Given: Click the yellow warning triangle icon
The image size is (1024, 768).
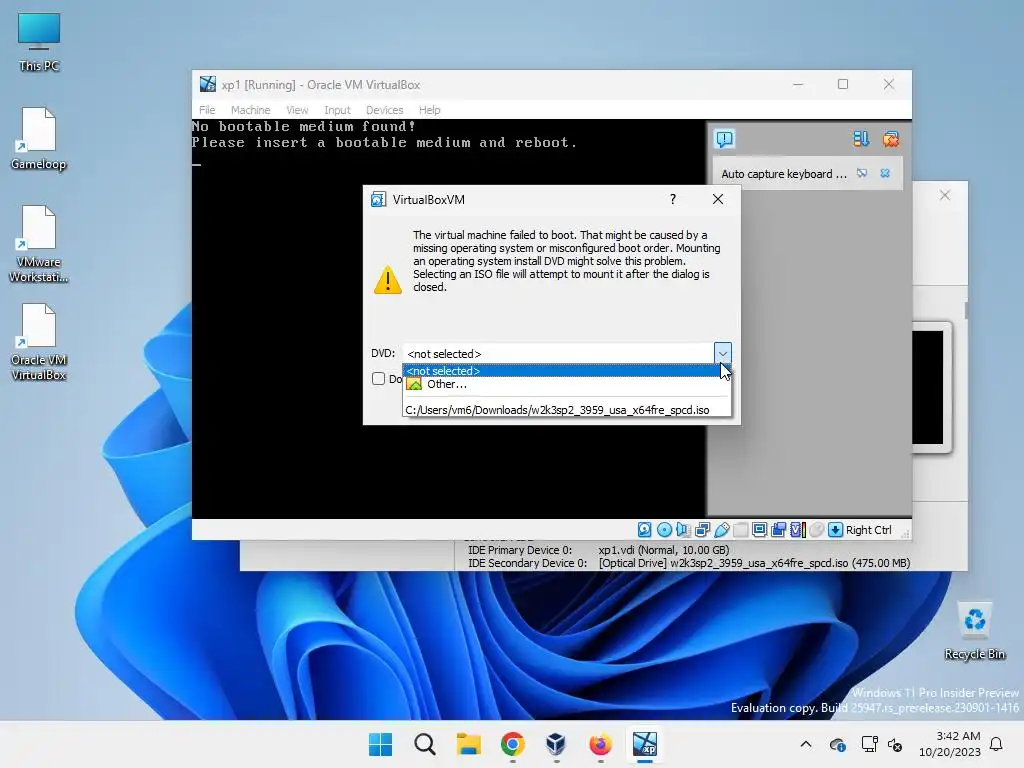Looking at the screenshot, I should click(388, 280).
